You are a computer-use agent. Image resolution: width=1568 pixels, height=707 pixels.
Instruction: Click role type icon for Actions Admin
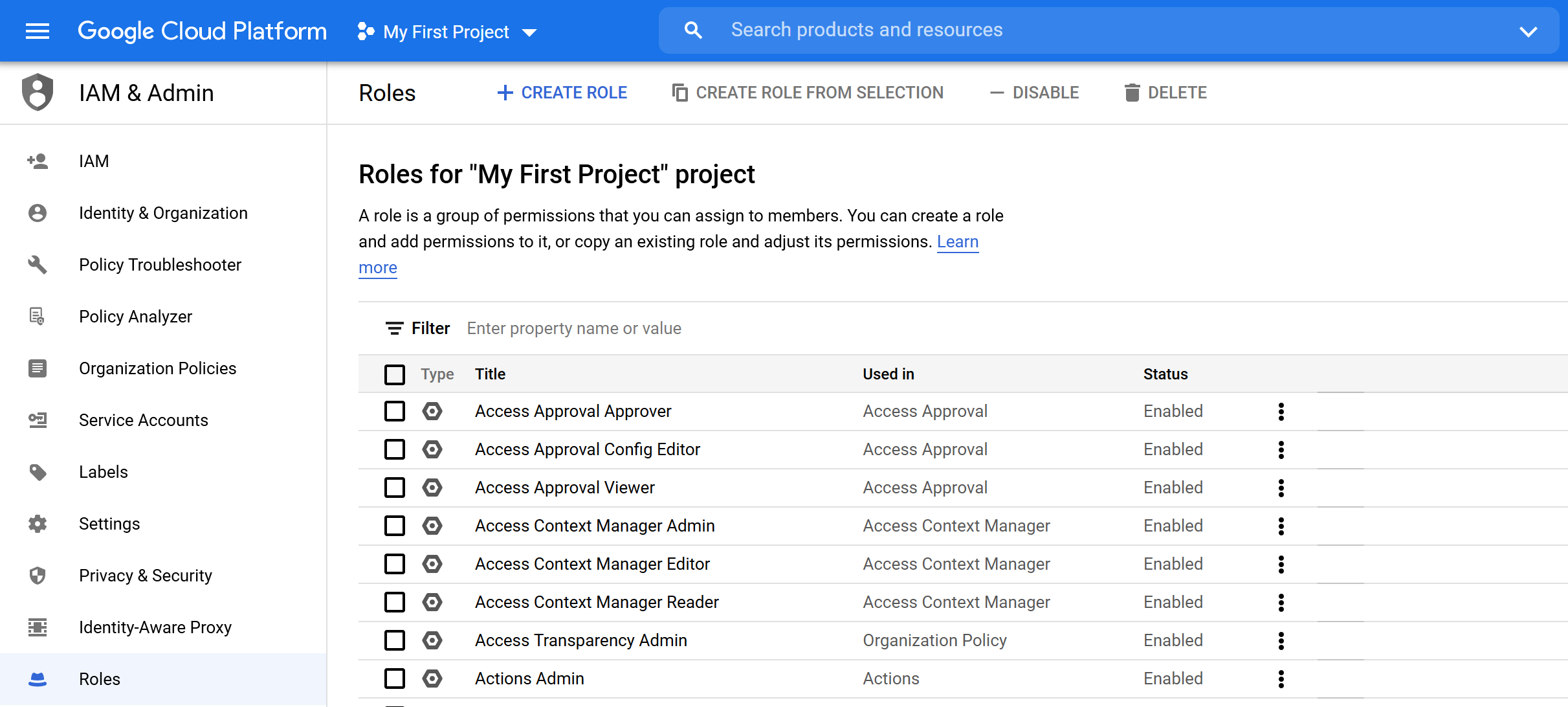click(432, 679)
